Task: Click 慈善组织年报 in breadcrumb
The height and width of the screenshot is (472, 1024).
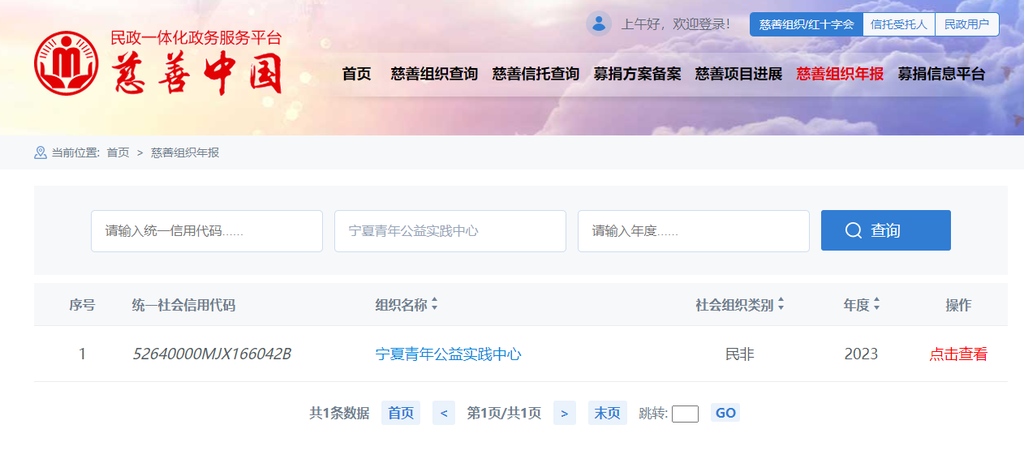Action: tap(185, 153)
